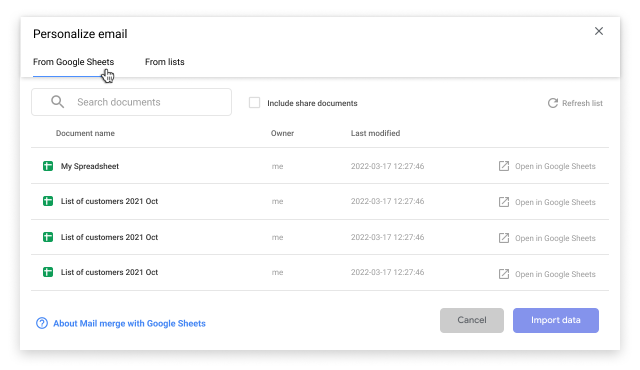The width and height of the screenshot is (640, 370).
Task: Click the question mark help icon
Action: pyautogui.click(x=42, y=323)
